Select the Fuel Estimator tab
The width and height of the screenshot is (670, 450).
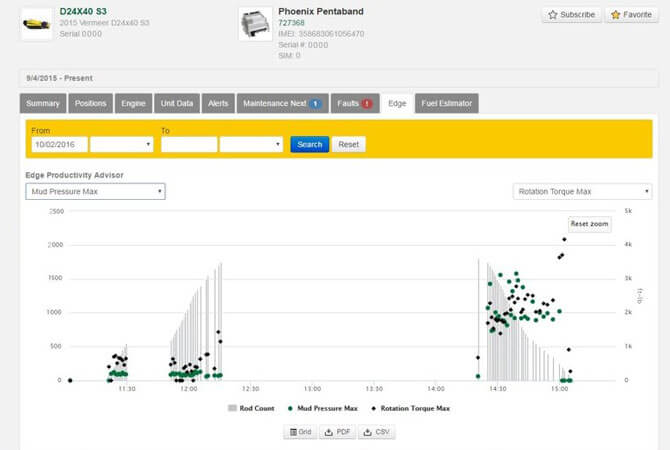447,103
